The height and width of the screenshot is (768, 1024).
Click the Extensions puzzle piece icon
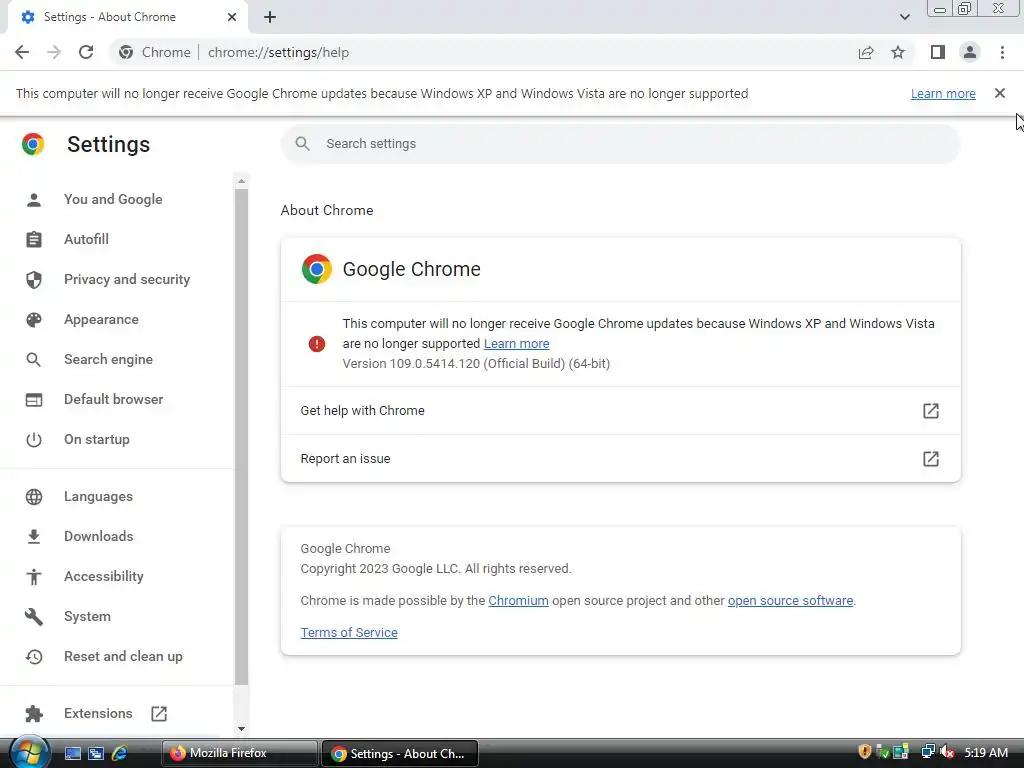pos(34,713)
